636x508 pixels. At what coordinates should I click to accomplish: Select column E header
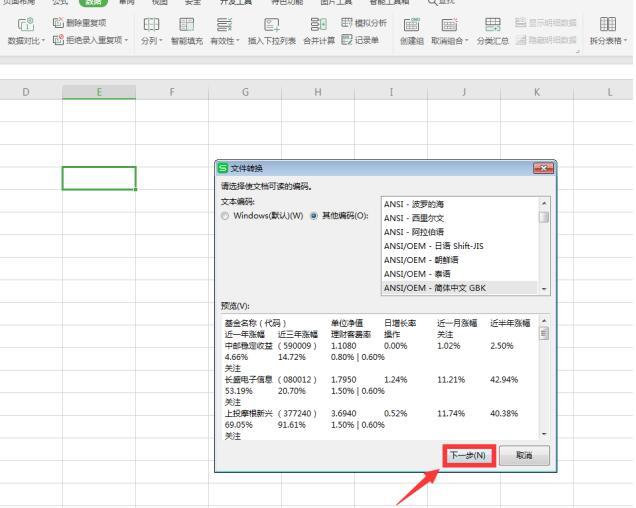(99, 92)
